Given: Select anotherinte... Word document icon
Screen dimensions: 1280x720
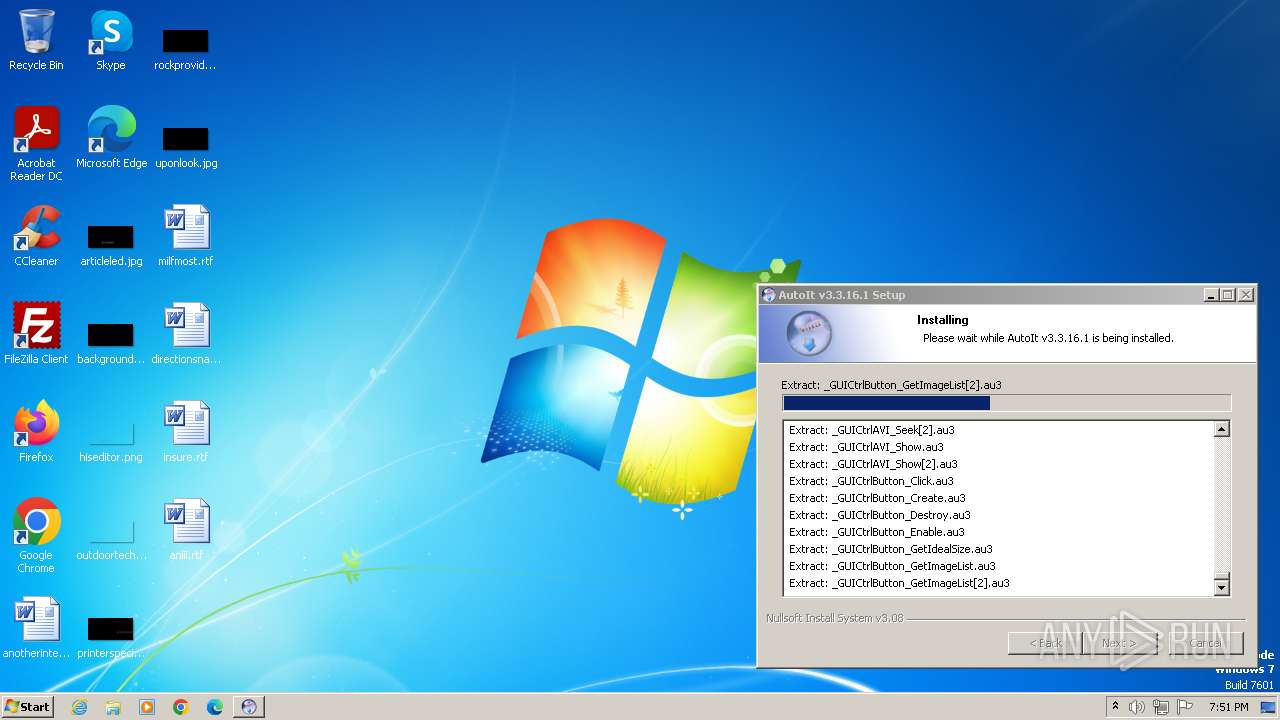Looking at the screenshot, I should (x=36, y=627).
